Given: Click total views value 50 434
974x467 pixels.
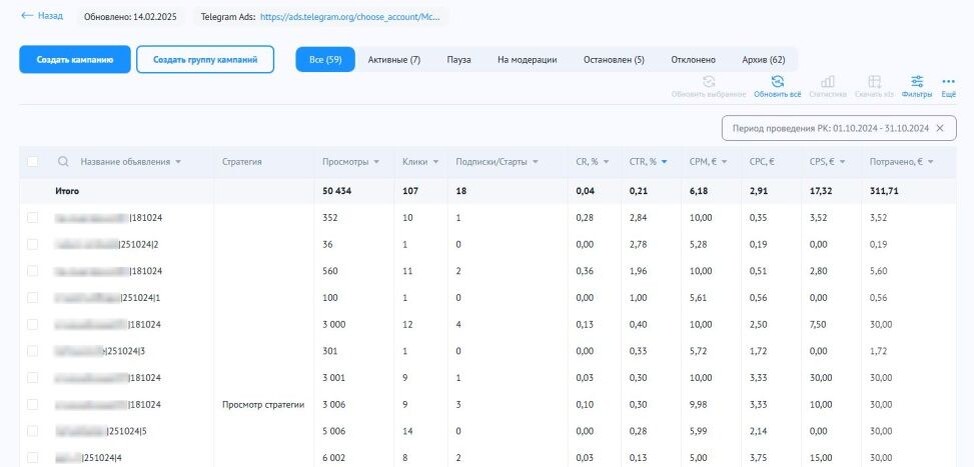Looking at the screenshot, I should pyautogui.click(x=337, y=191).
